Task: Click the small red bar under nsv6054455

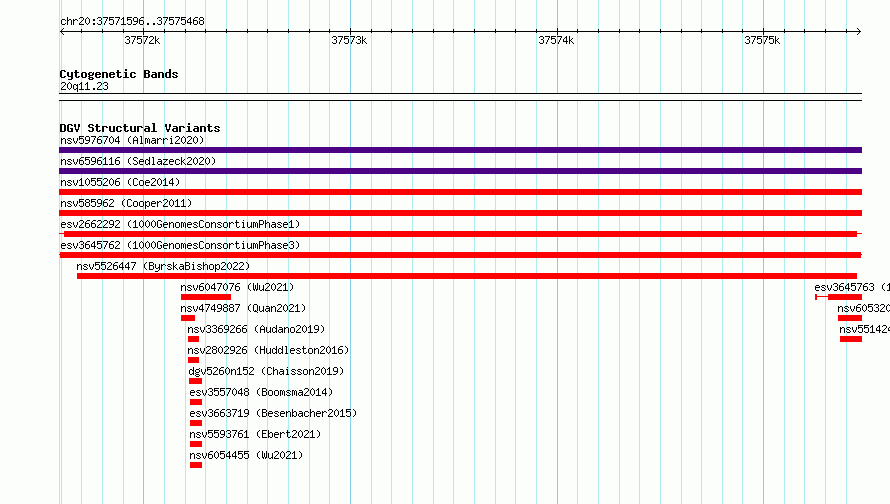Action: point(196,465)
